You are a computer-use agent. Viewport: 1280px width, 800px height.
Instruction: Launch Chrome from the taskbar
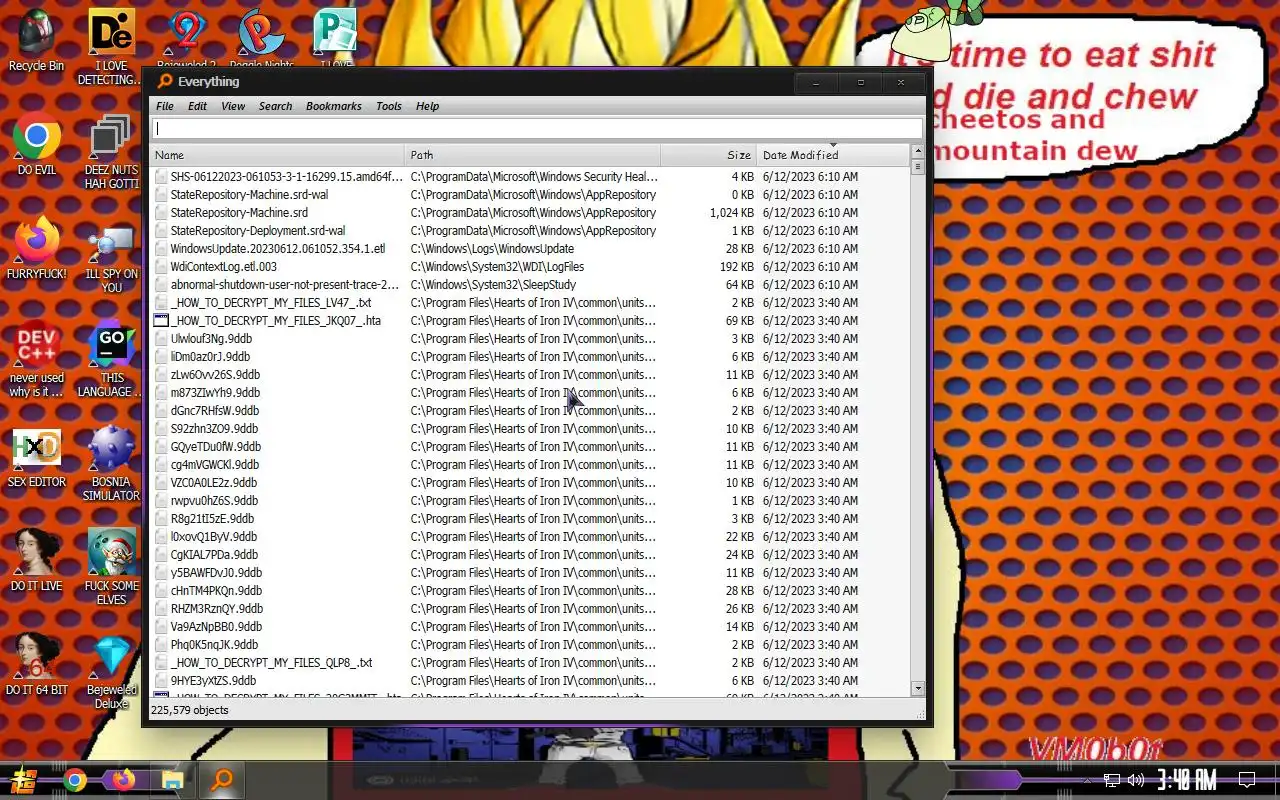click(x=74, y=780)
